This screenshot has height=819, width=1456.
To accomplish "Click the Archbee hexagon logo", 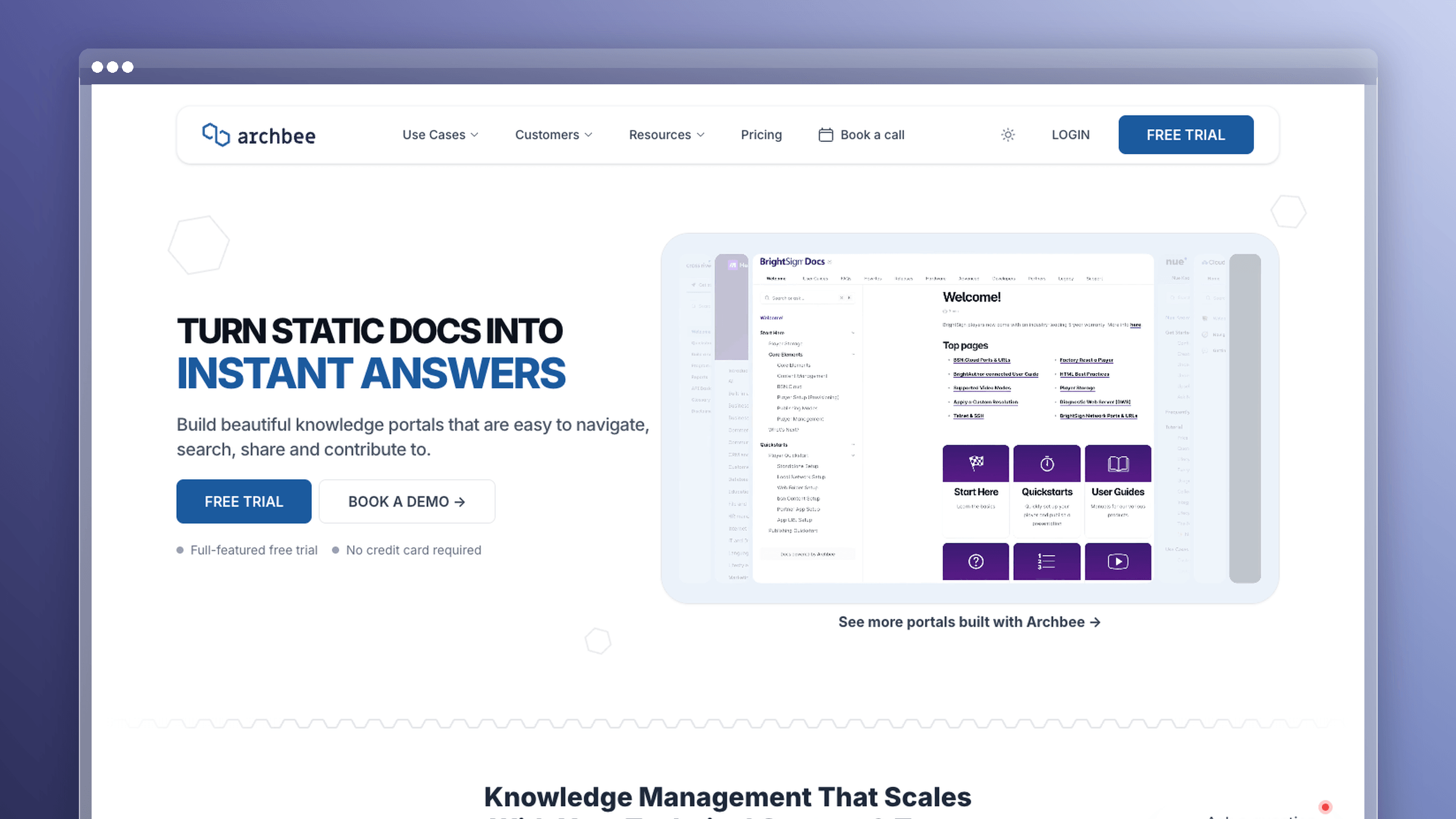I will [216, 135].
